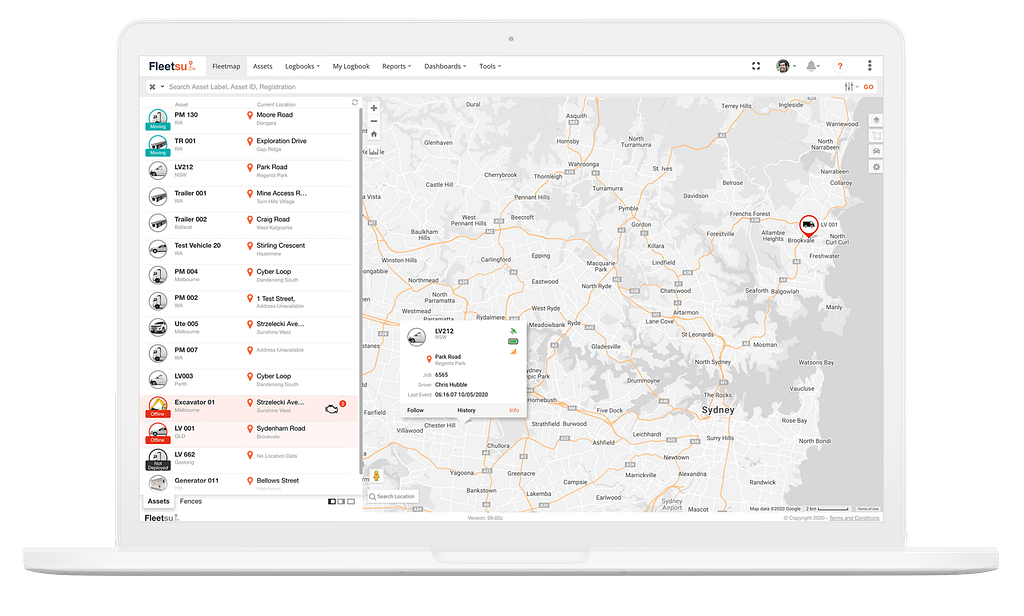This screenshot has height=616, width=1024.
Task: Click Excavator 01 engine warning icon
Action: [x=332, y=409]
